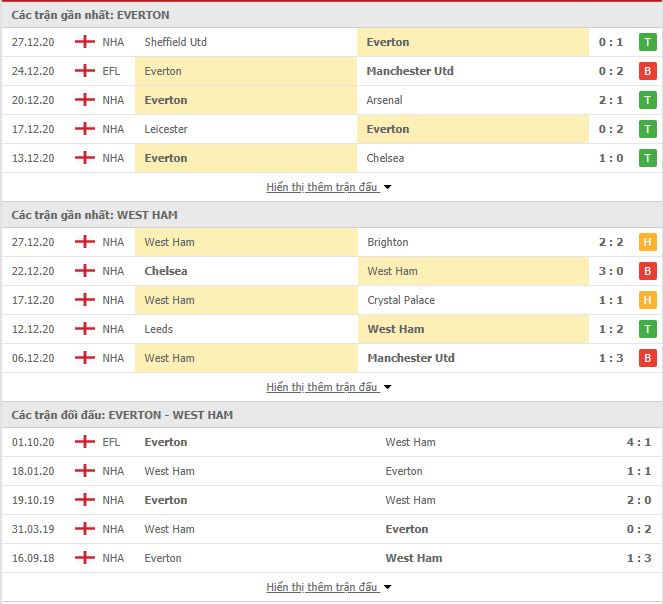This screenshot has height=604, width=663.
Task: Click England flag icon on 16.09.18 match row
Action: click(85, 558)
